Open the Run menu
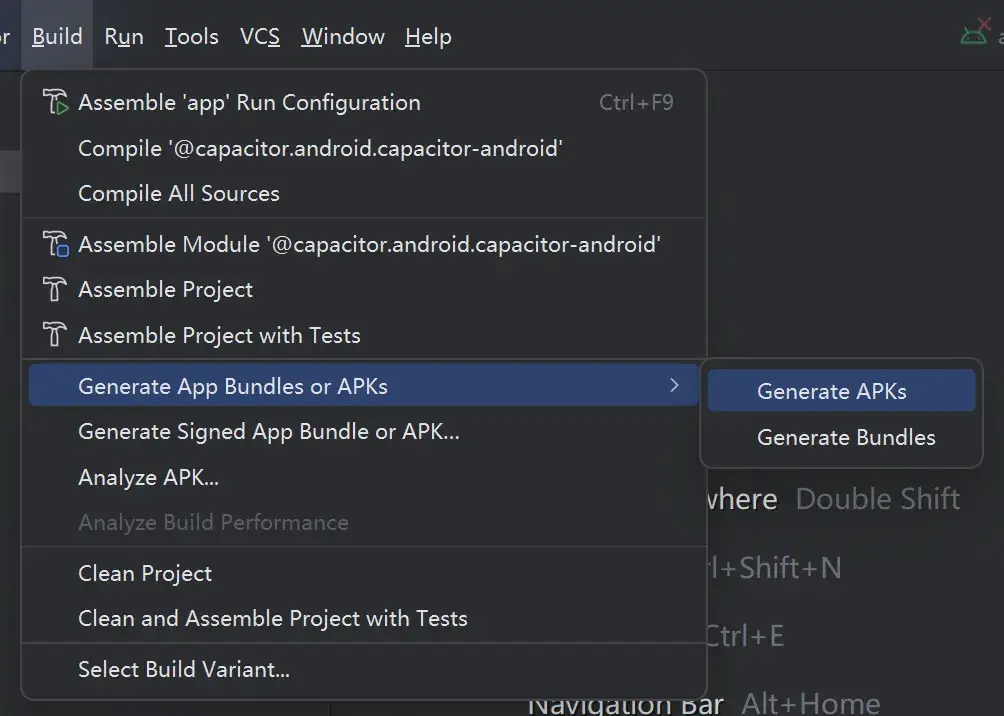The image size is (1004, 716). pos(123,36)
